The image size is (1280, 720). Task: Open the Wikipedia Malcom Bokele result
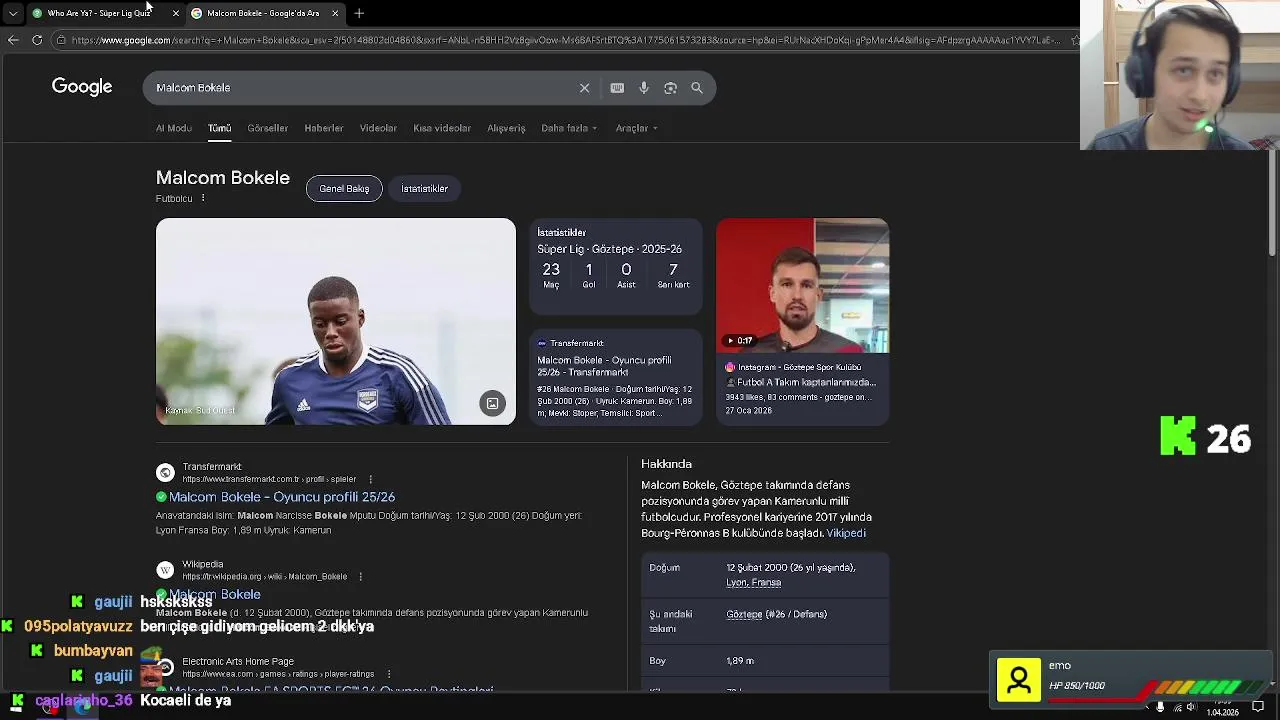[215, 594]
